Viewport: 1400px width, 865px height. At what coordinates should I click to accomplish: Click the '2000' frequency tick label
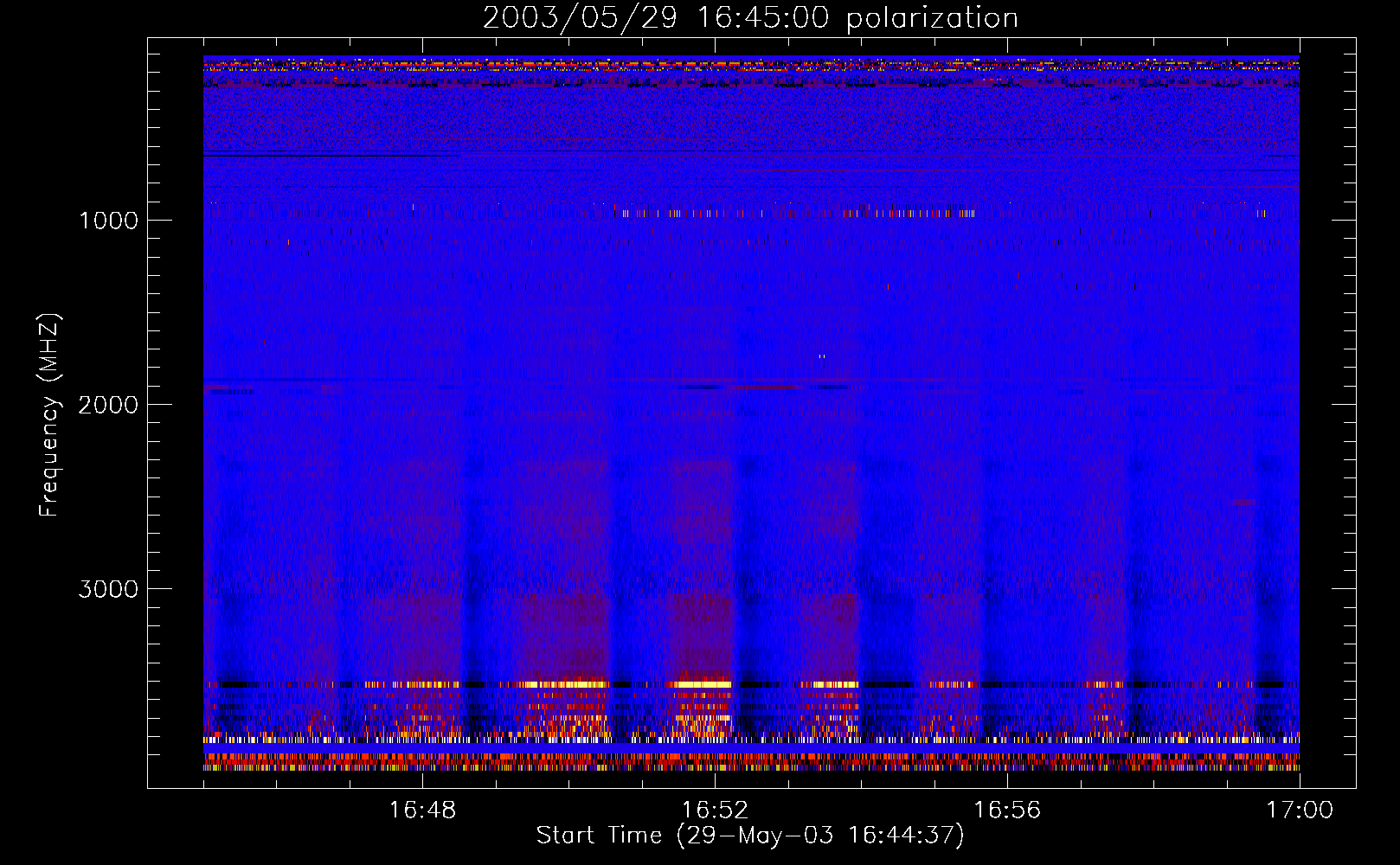(x=108, y=405)
